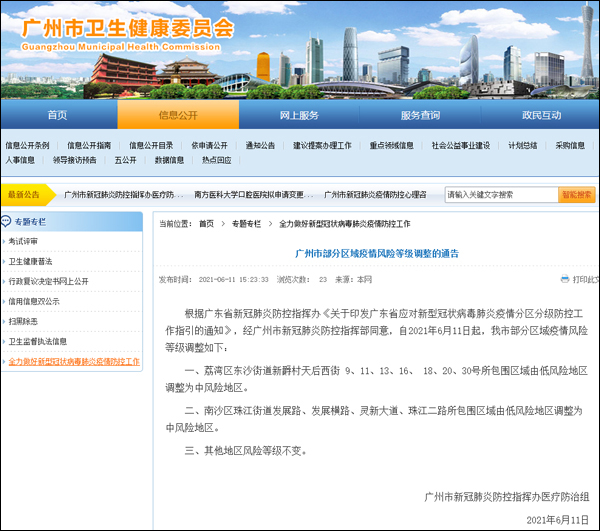This screenshot has width=600, height=531.
Task: Open the 通知公告 submenu link
Action: pyautogui.click(x=260, y=145)
